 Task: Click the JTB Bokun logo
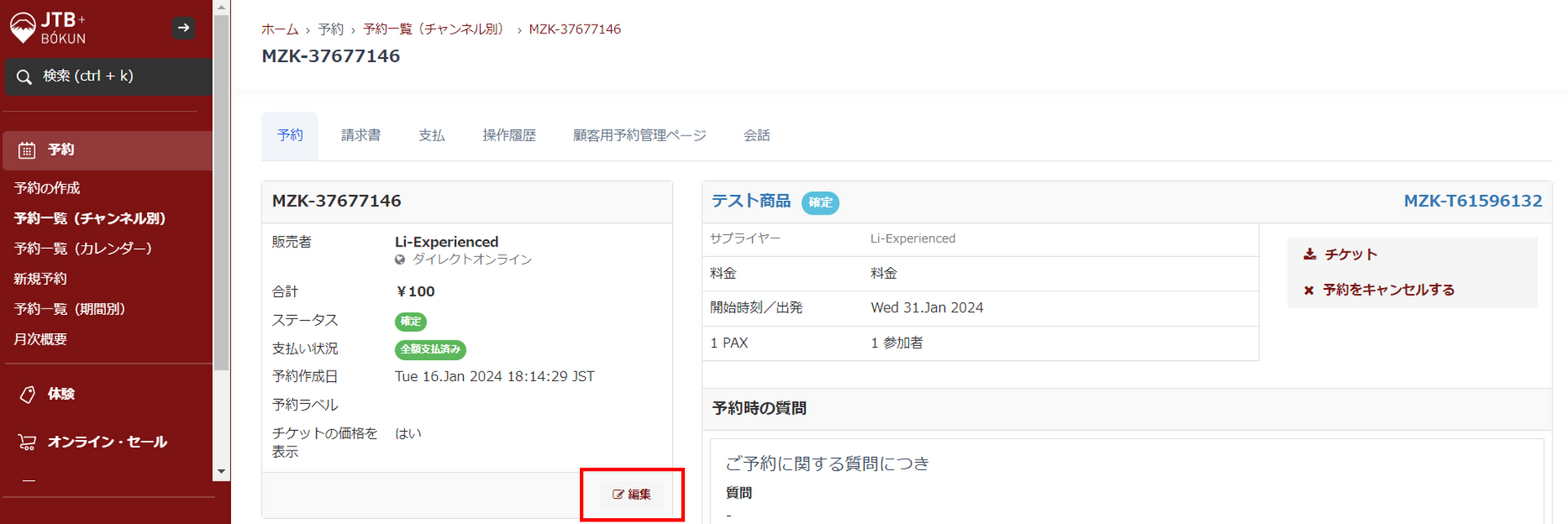pos(47,28)
